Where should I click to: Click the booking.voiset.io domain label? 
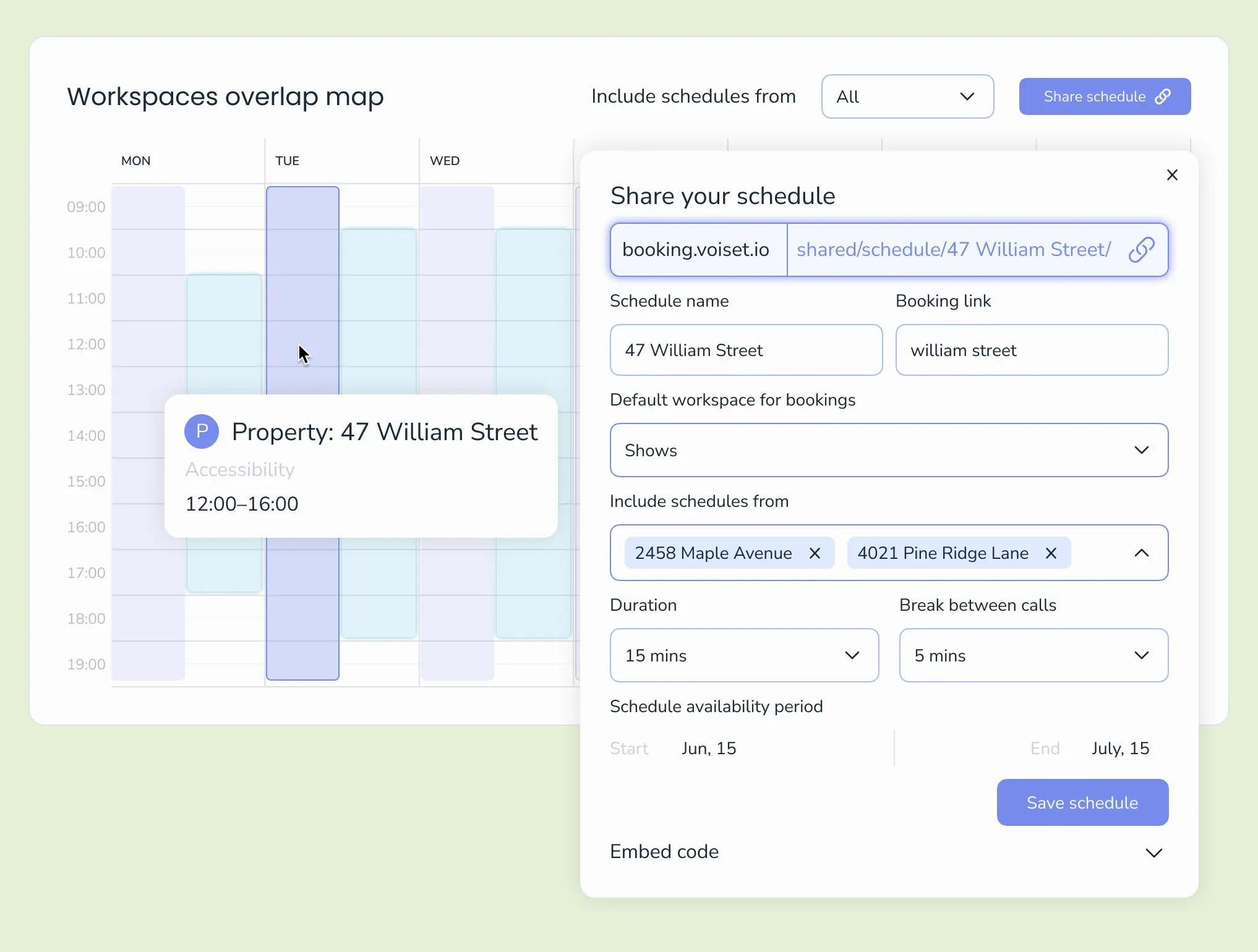pos(696,250)
